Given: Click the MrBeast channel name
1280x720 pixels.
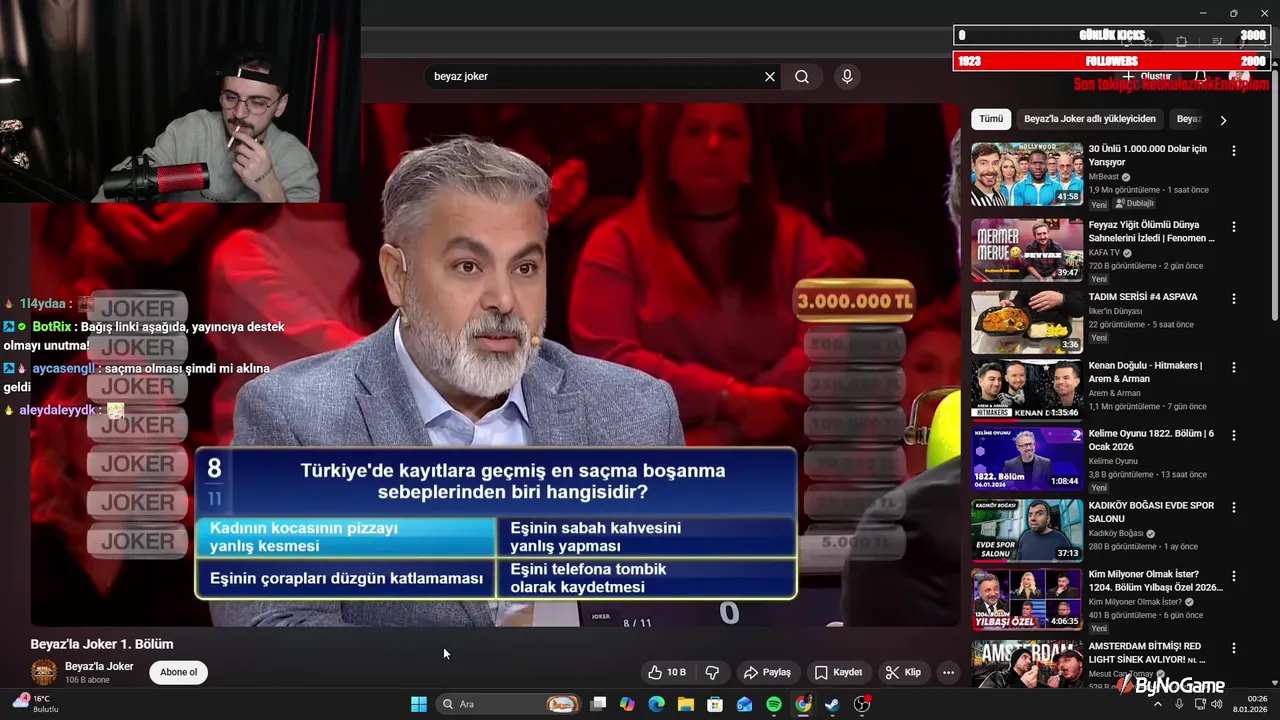Looking at the screenshot, I should point(1104,177).
